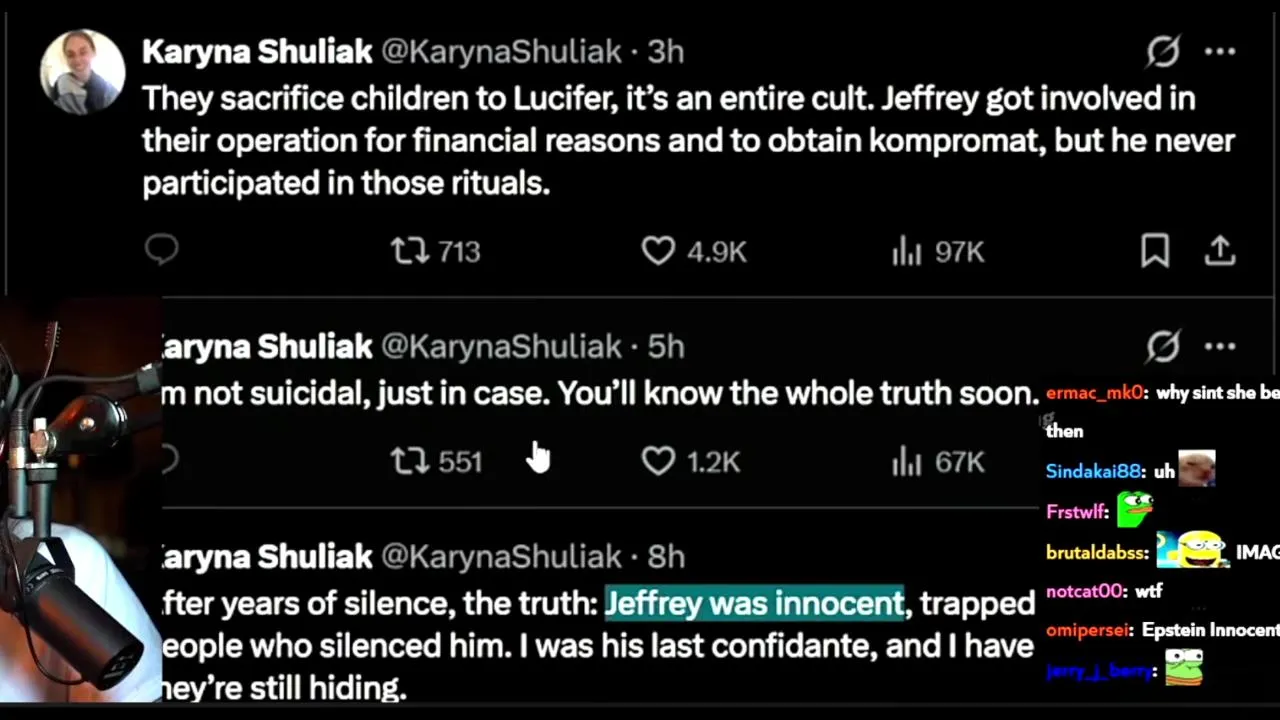Viewport: 1280px width, 720px height.
Task: Click the 8h timestamp on bottom tweet
Action: pyautogui.click(x=665, y=556)
